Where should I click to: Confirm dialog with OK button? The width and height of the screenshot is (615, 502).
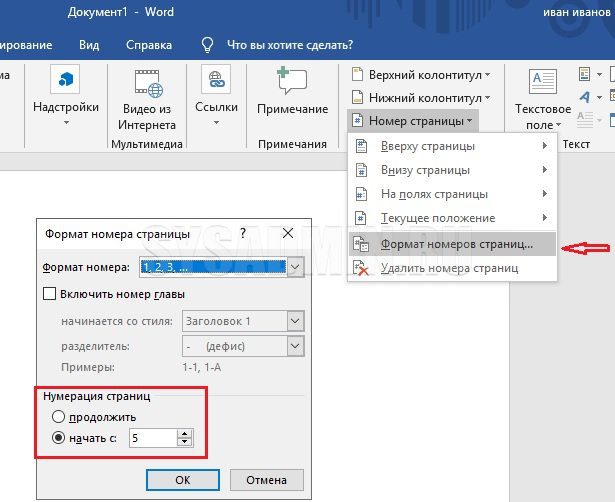183,480
